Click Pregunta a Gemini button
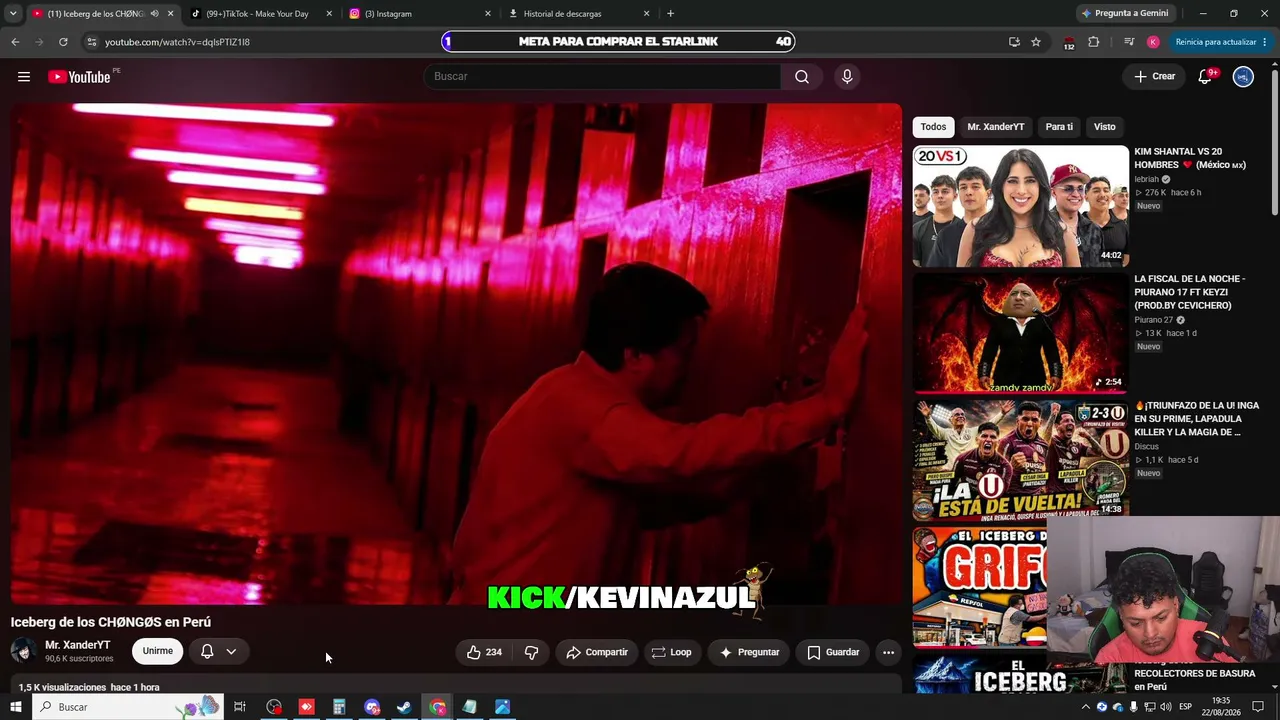 [1124, 14]
